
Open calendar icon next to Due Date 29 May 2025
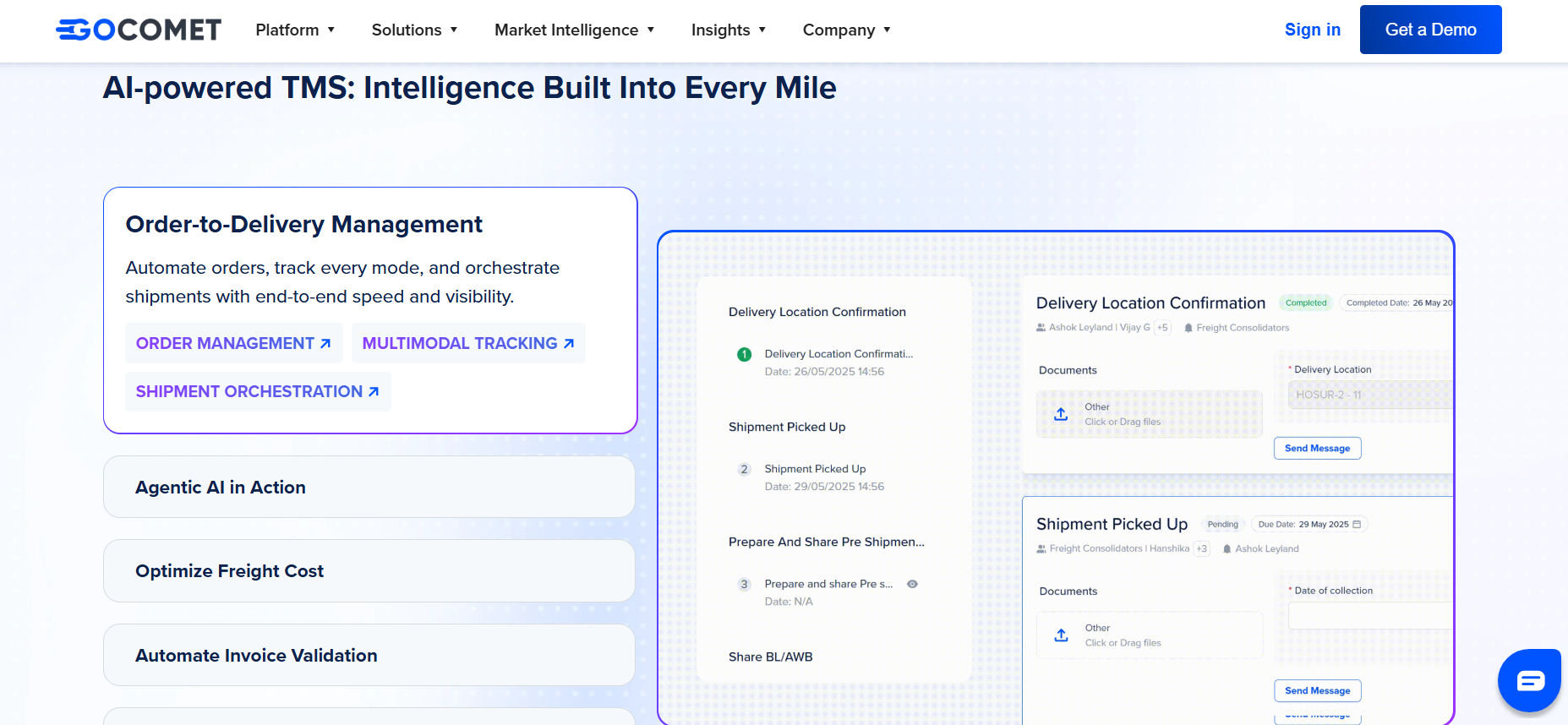tap(1357, 525)
